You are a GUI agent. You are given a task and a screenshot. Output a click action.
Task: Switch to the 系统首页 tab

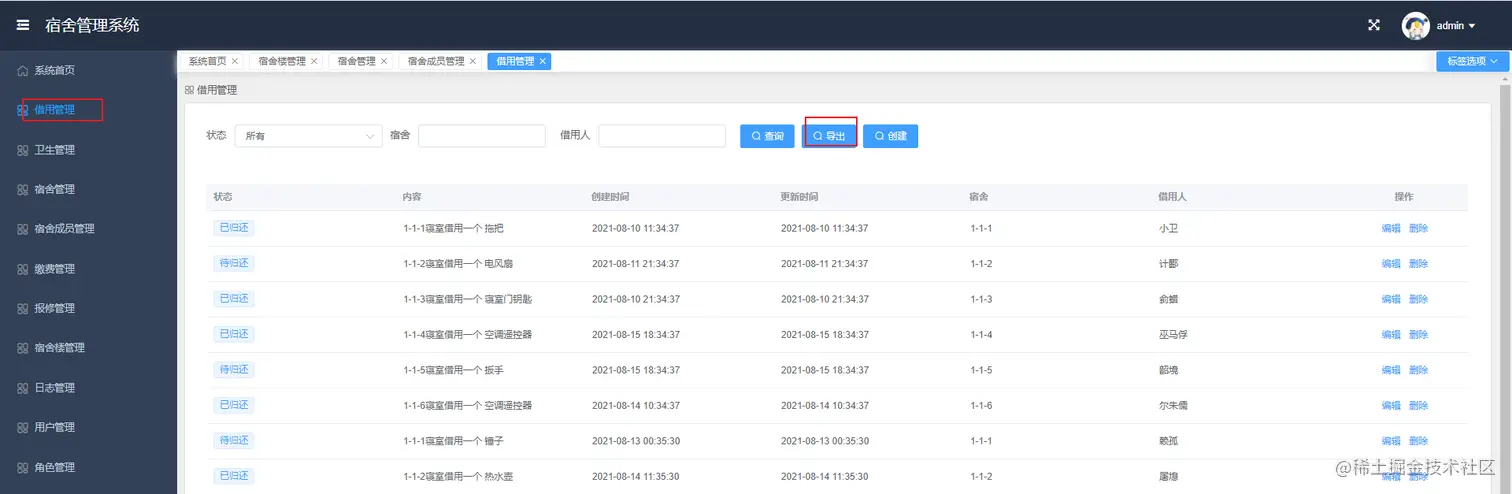point(207,61)
